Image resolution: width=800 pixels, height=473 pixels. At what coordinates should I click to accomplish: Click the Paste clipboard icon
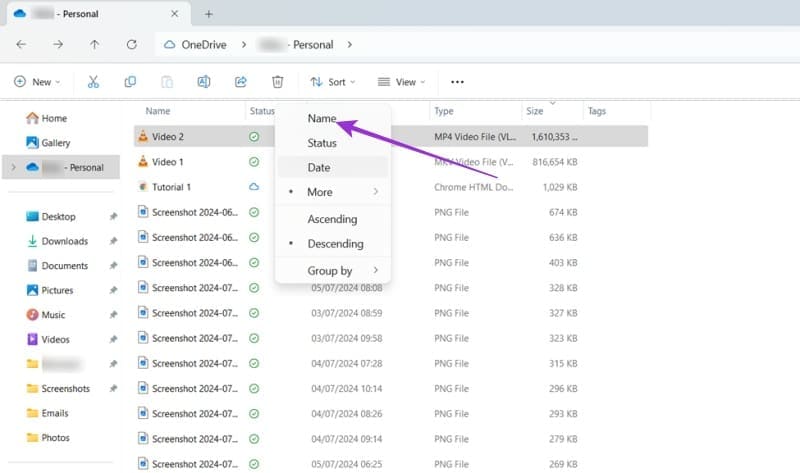click(x=167, y=82)
